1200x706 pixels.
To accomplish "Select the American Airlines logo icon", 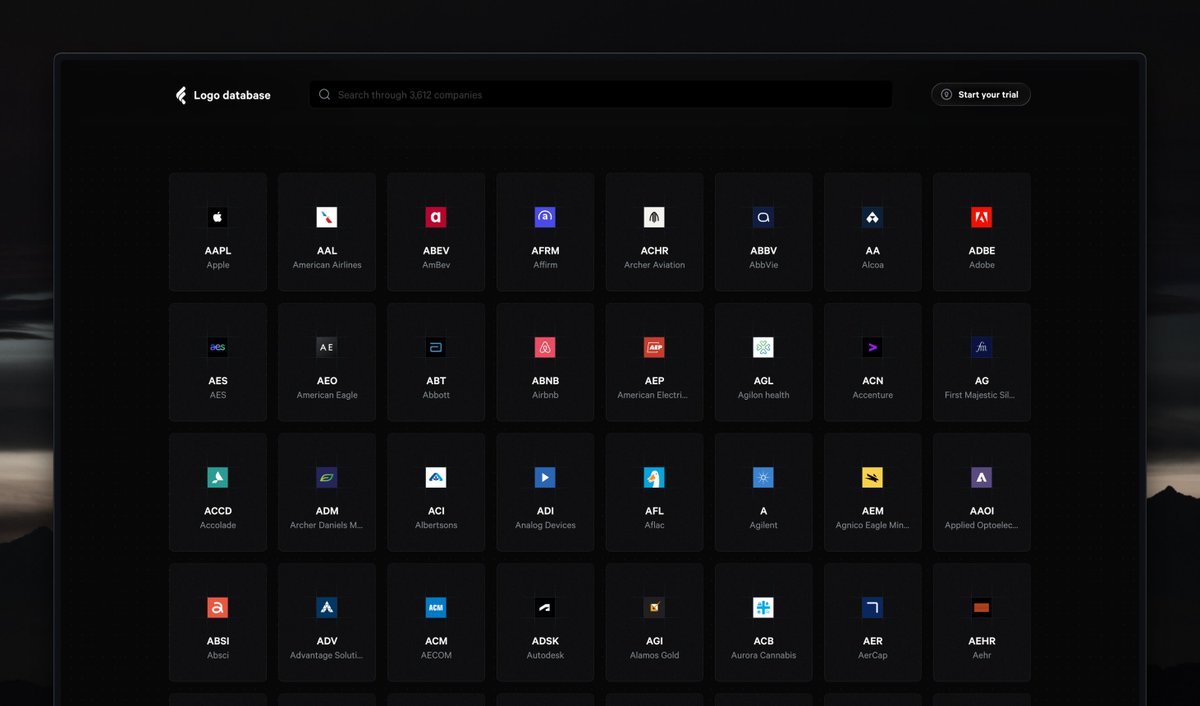I will tap(327, 217).
